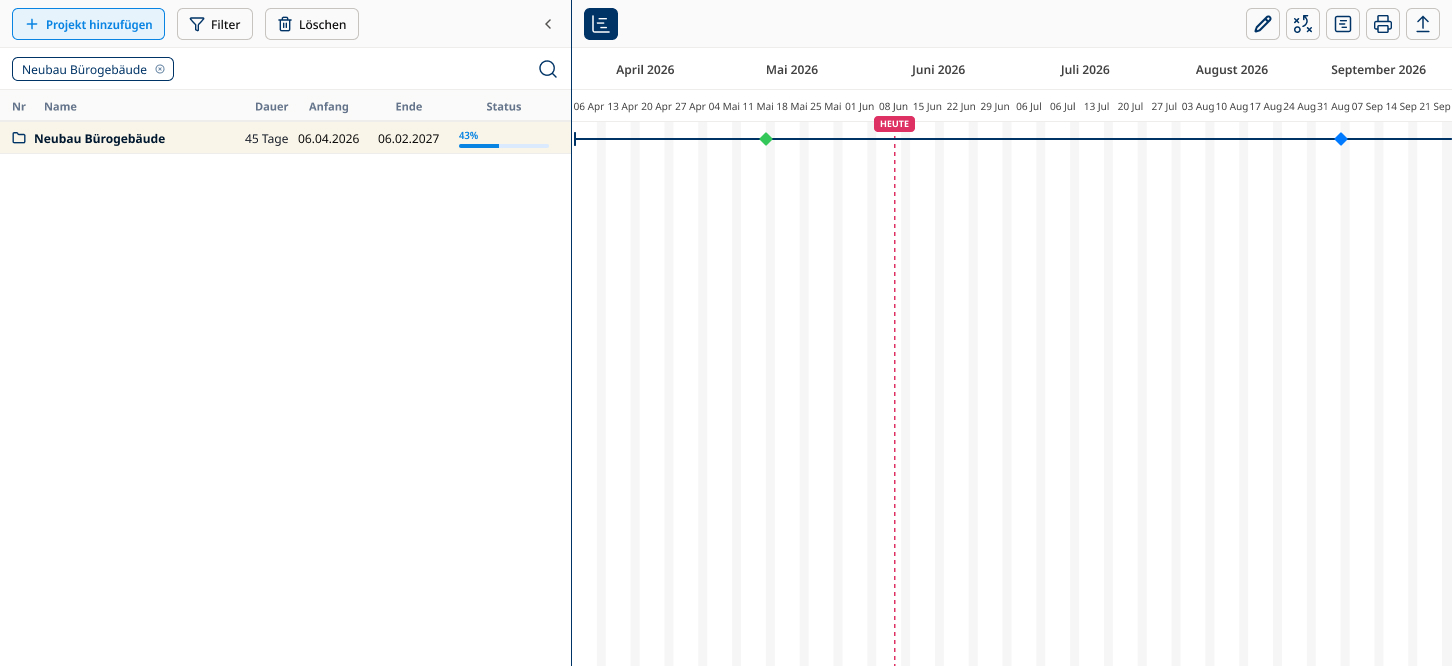Click the 43% progress bar
Image resolution: width=1452 pixels, height=666 pixels.
pyautogui.click(x=504, y=146)
